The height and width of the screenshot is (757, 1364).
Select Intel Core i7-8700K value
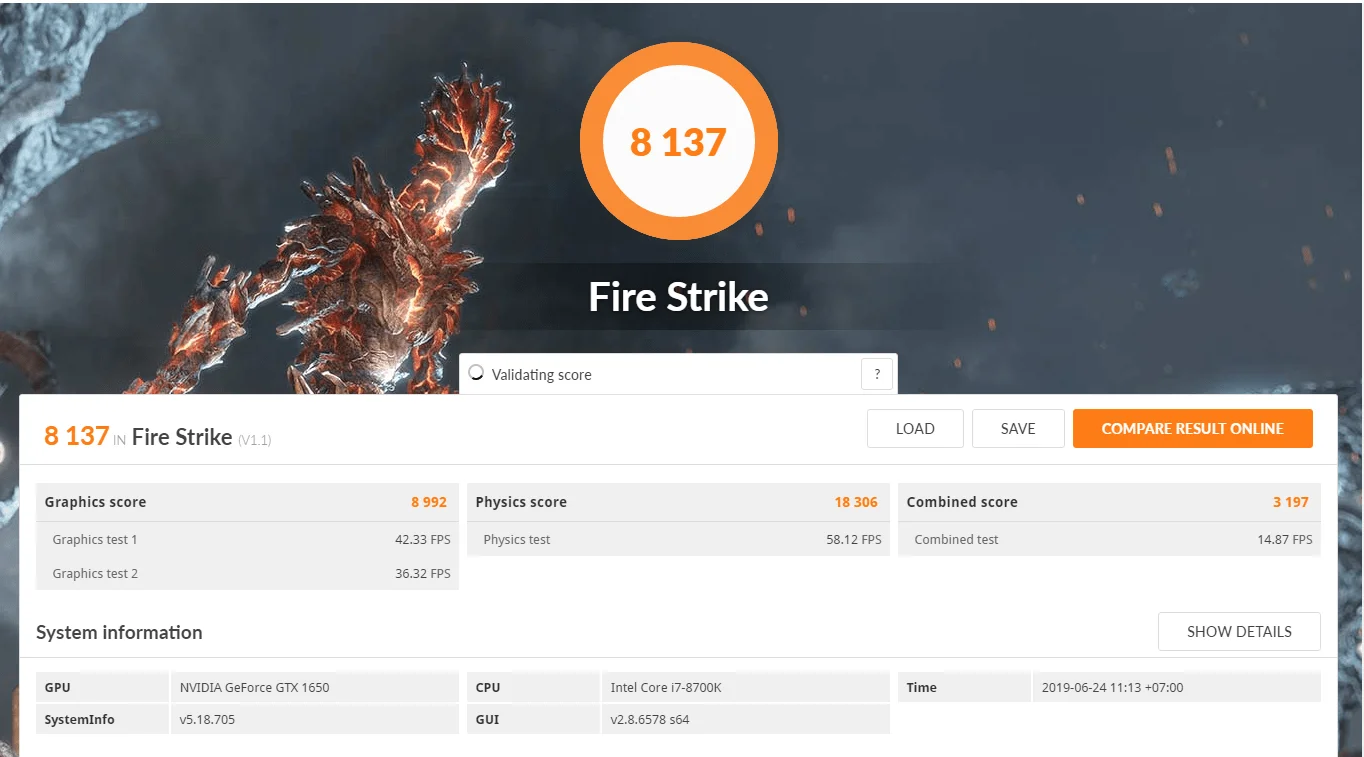[x=666, y=687]
